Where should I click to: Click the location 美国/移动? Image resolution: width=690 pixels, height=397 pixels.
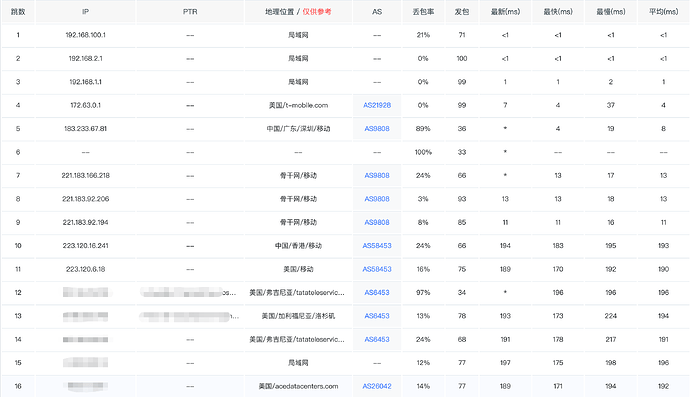coord(298,269)
